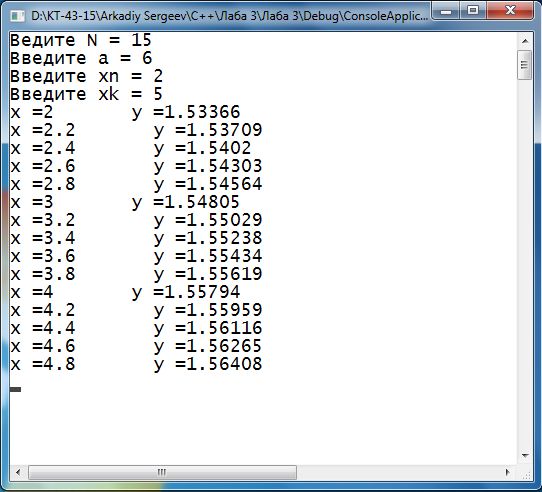Click the value 'y =1.5402'

(202, 149)
